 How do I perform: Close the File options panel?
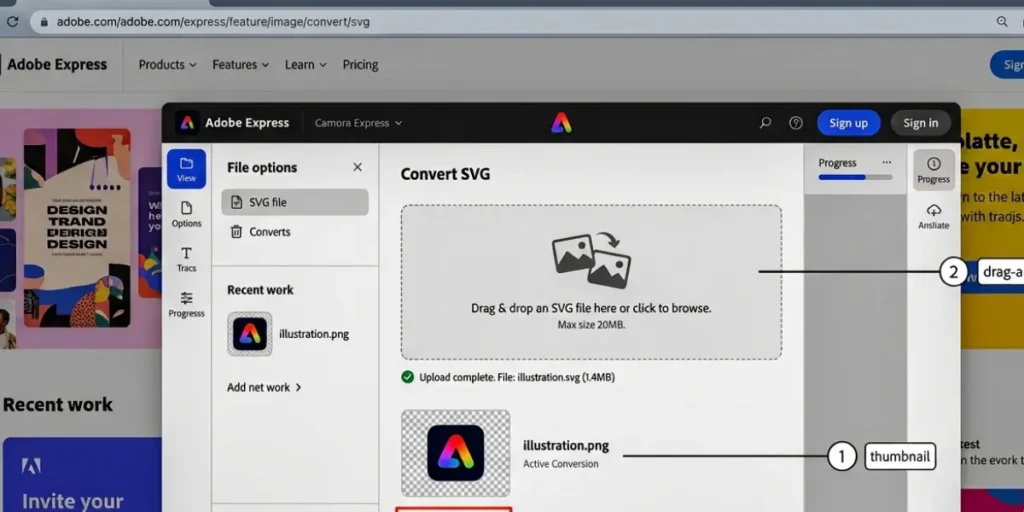[357, 167]
